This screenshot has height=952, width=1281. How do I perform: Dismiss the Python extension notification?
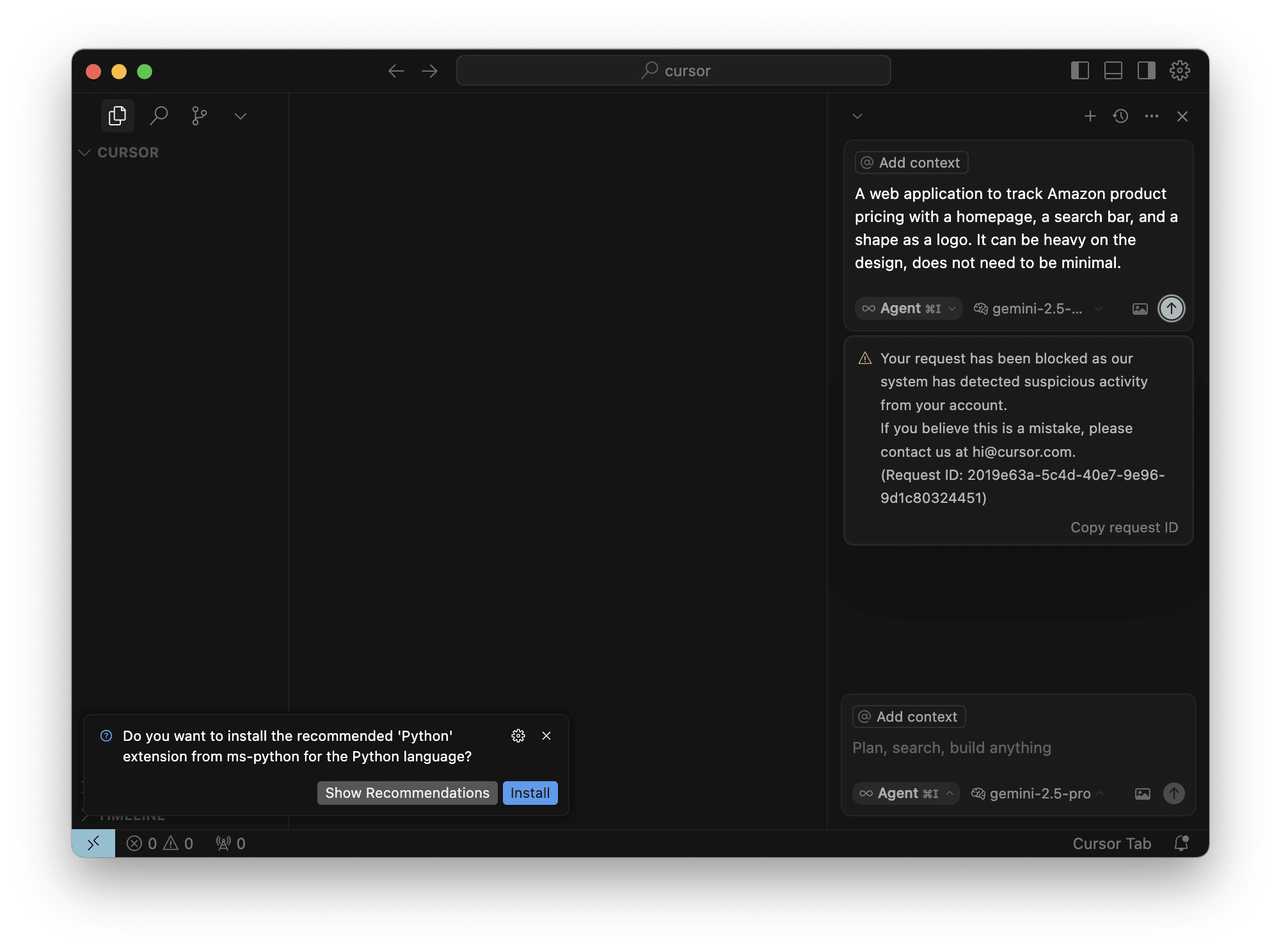tap(546, 736)
